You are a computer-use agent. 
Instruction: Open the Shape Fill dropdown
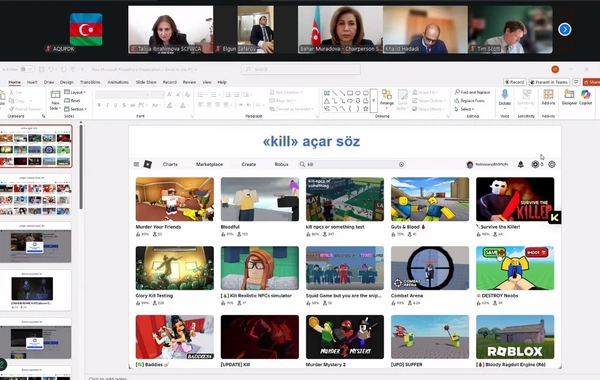coord(425,92)
